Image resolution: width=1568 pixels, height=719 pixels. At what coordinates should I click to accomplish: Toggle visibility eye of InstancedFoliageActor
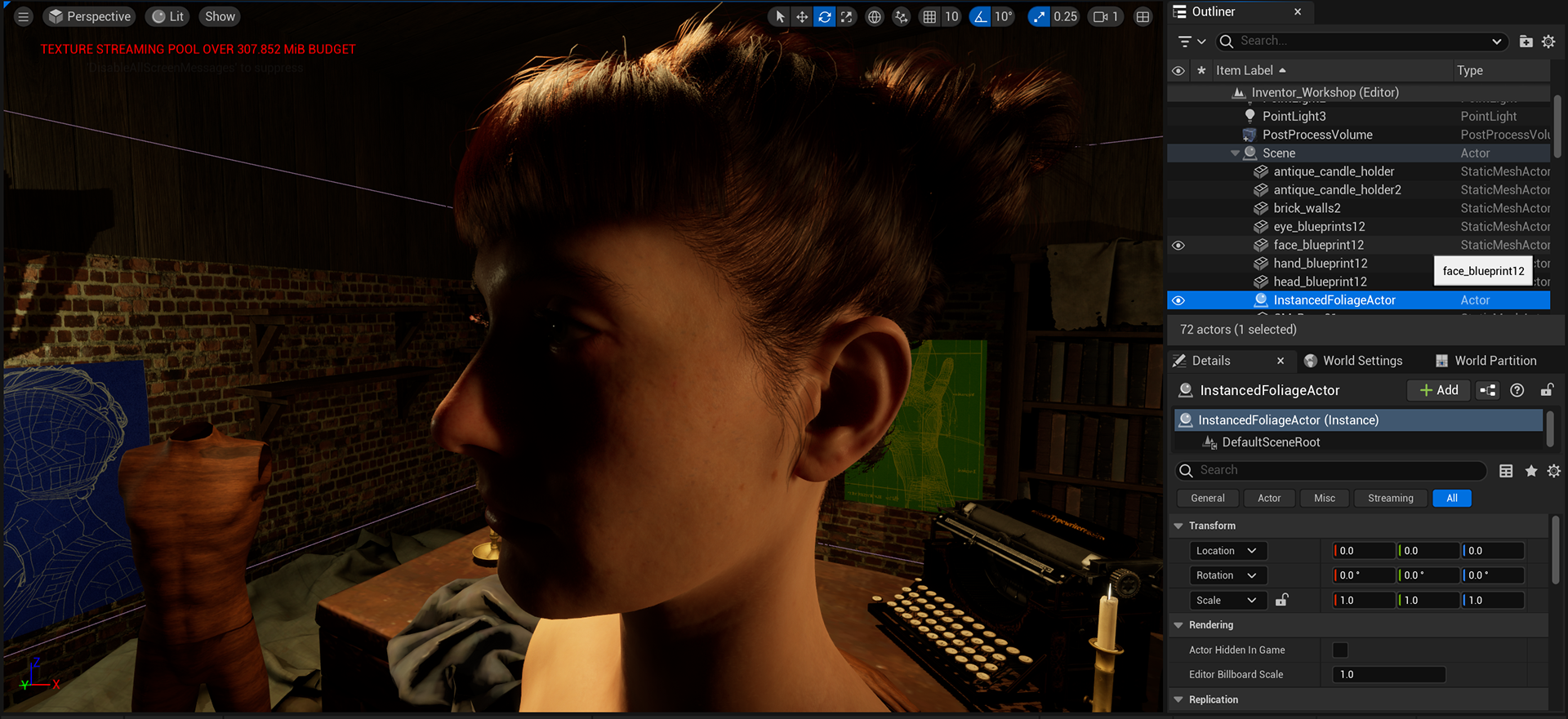click(1178, 300)
